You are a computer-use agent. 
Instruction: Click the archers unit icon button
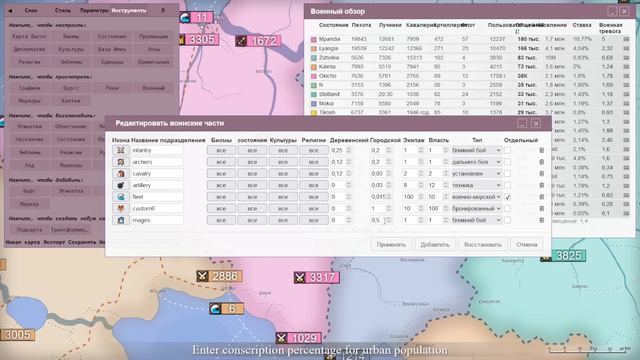point(121,162)
